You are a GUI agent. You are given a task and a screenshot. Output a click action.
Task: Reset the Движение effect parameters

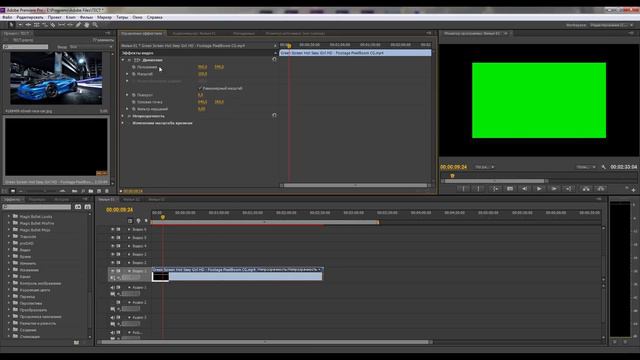(274, 60)
